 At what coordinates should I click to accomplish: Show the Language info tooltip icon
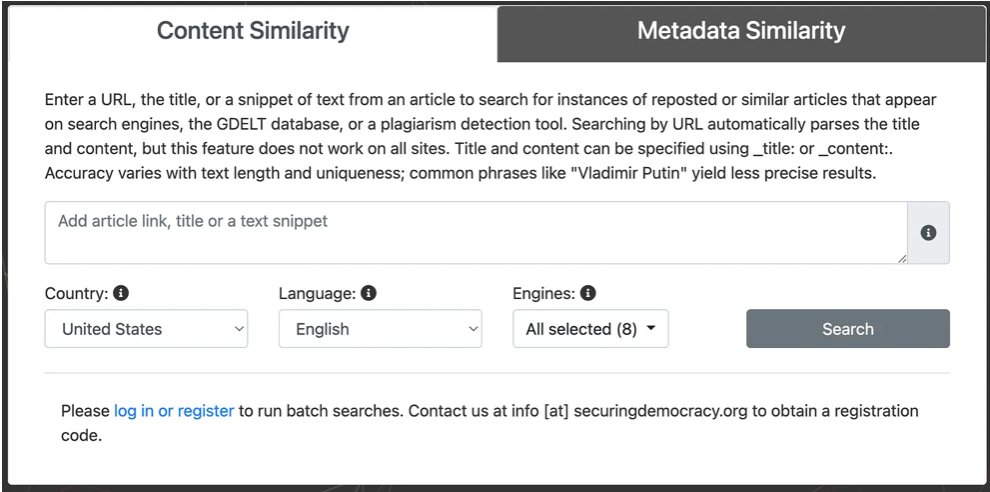coord(368,294)
